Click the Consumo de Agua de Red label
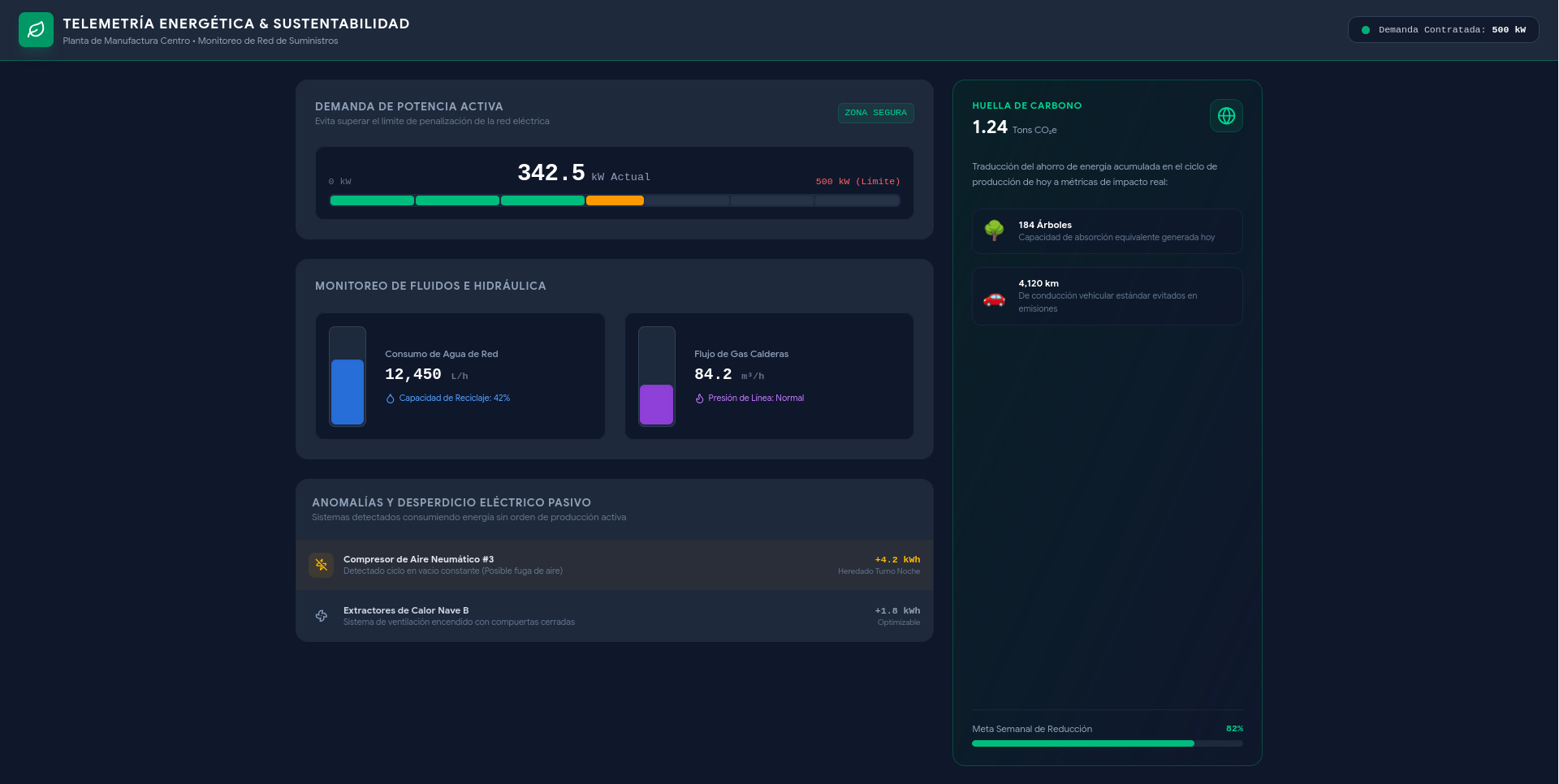 [x=442, y=354]
